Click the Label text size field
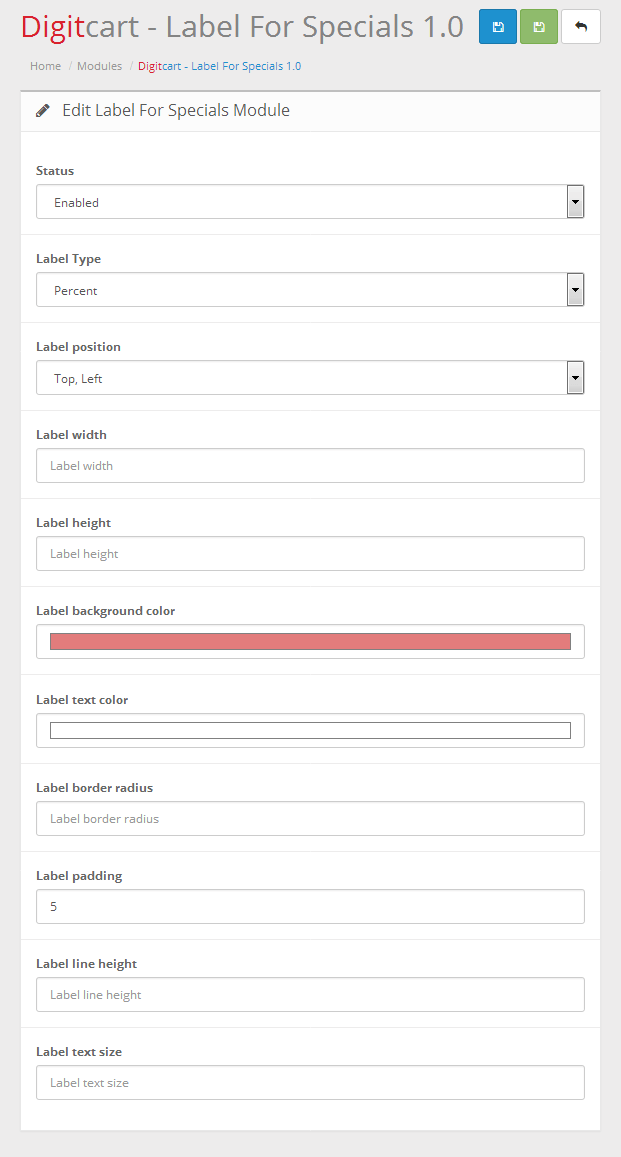Viewport: 621px width, 1157px height. click(x=310, y=1083)
